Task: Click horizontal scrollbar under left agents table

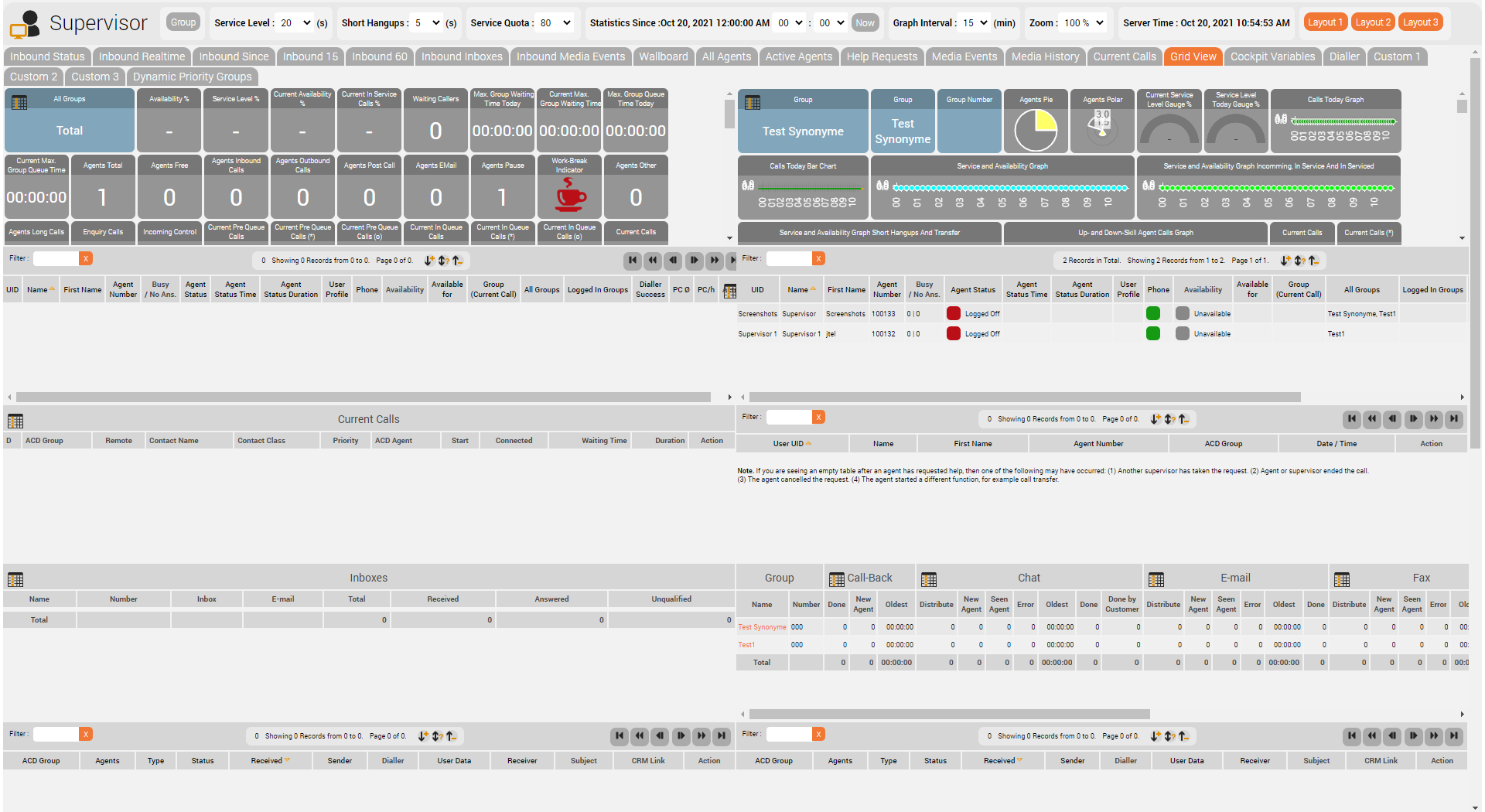Action: point(364,397)
